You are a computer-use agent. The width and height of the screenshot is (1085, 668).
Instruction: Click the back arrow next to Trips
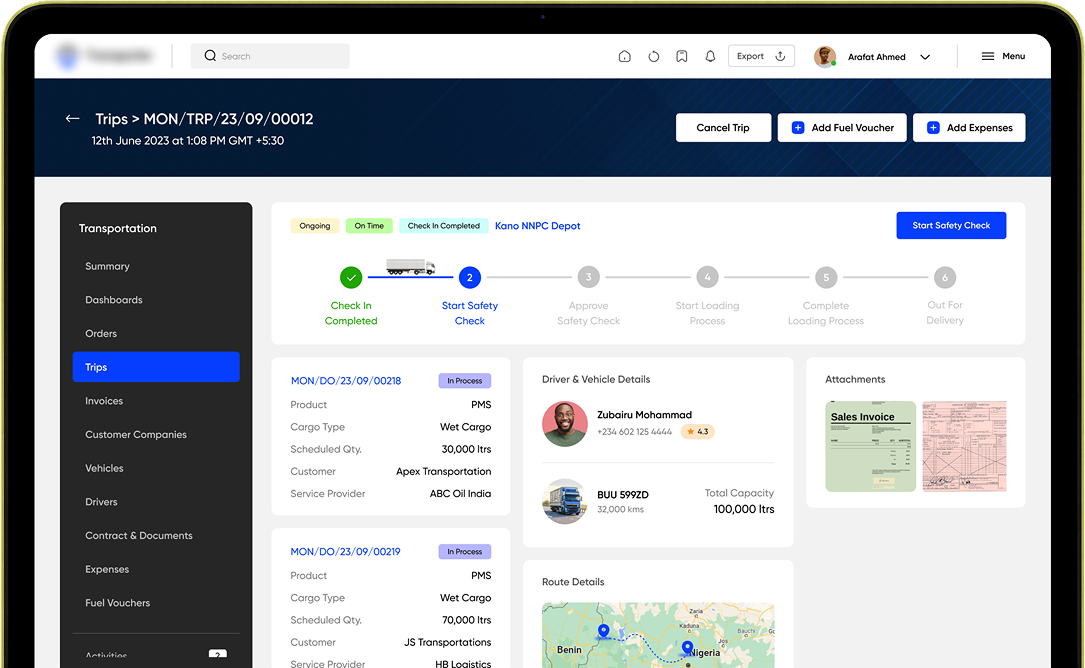coord(72,118)
